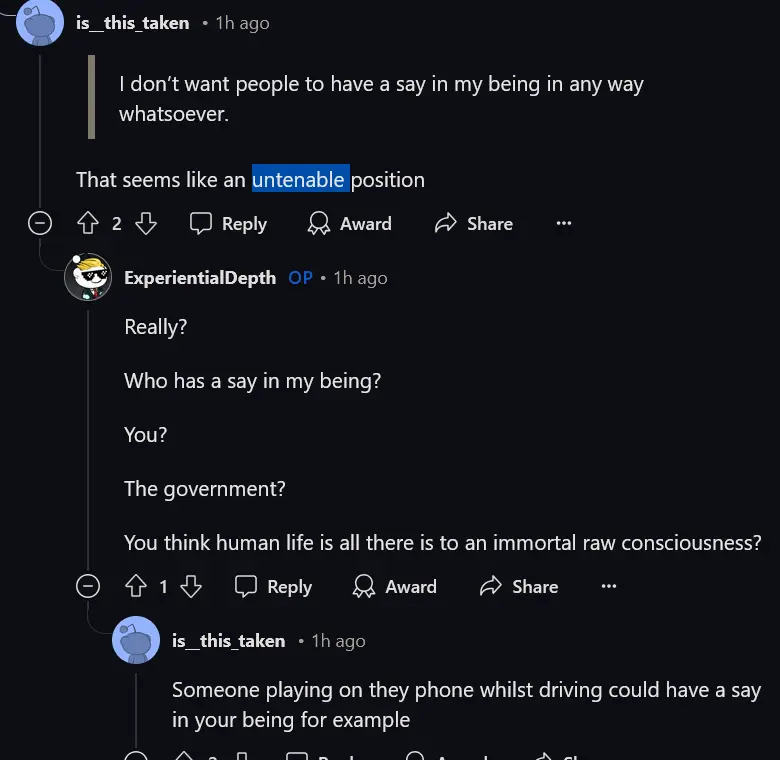Reply to ExperientialDepth's comment
Image resolution: width=780 pixels, height=760 pixels.
click(274, 587)
